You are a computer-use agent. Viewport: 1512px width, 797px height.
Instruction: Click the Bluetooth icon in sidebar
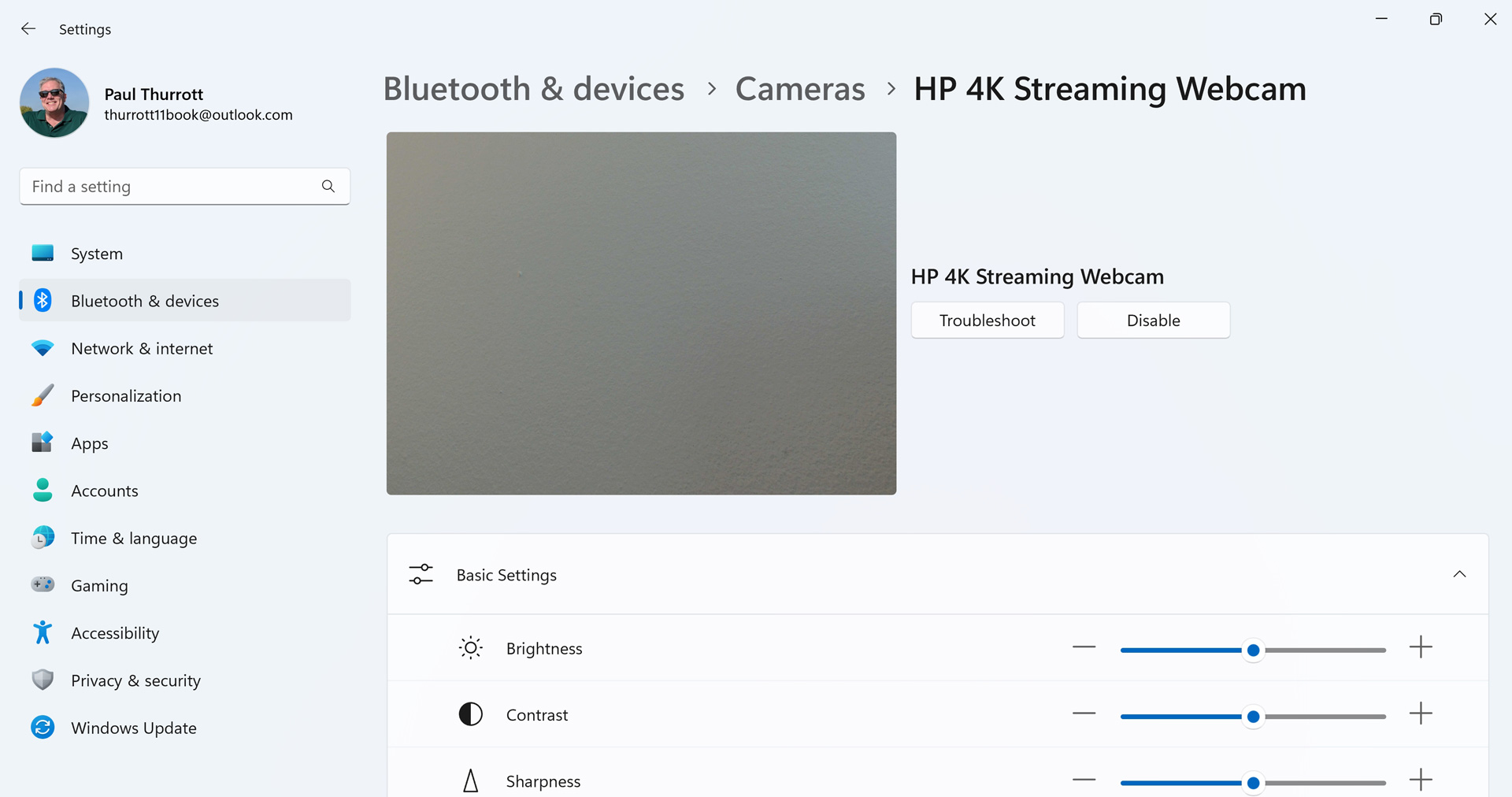point(43,301)
